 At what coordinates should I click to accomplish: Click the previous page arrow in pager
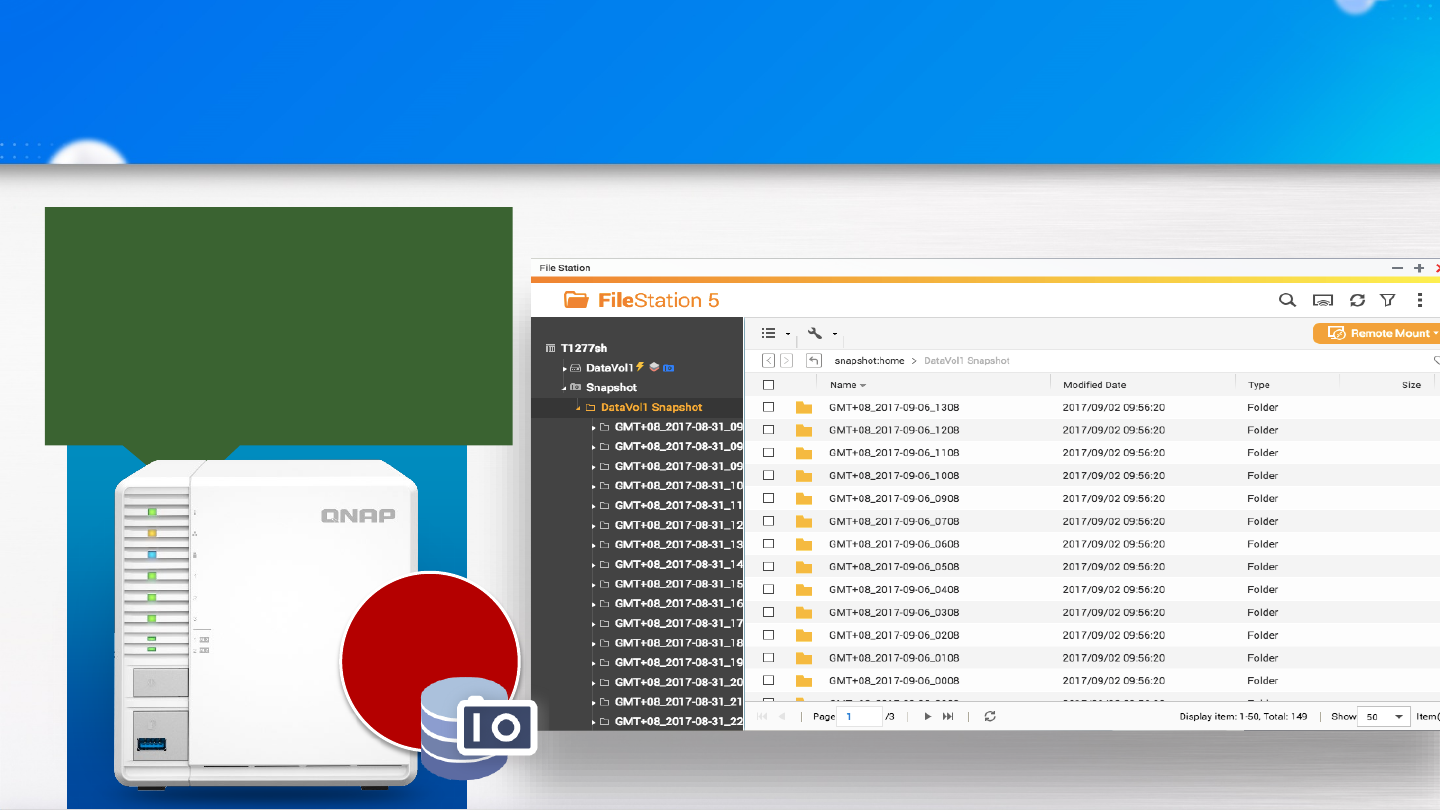click(782, 716)
